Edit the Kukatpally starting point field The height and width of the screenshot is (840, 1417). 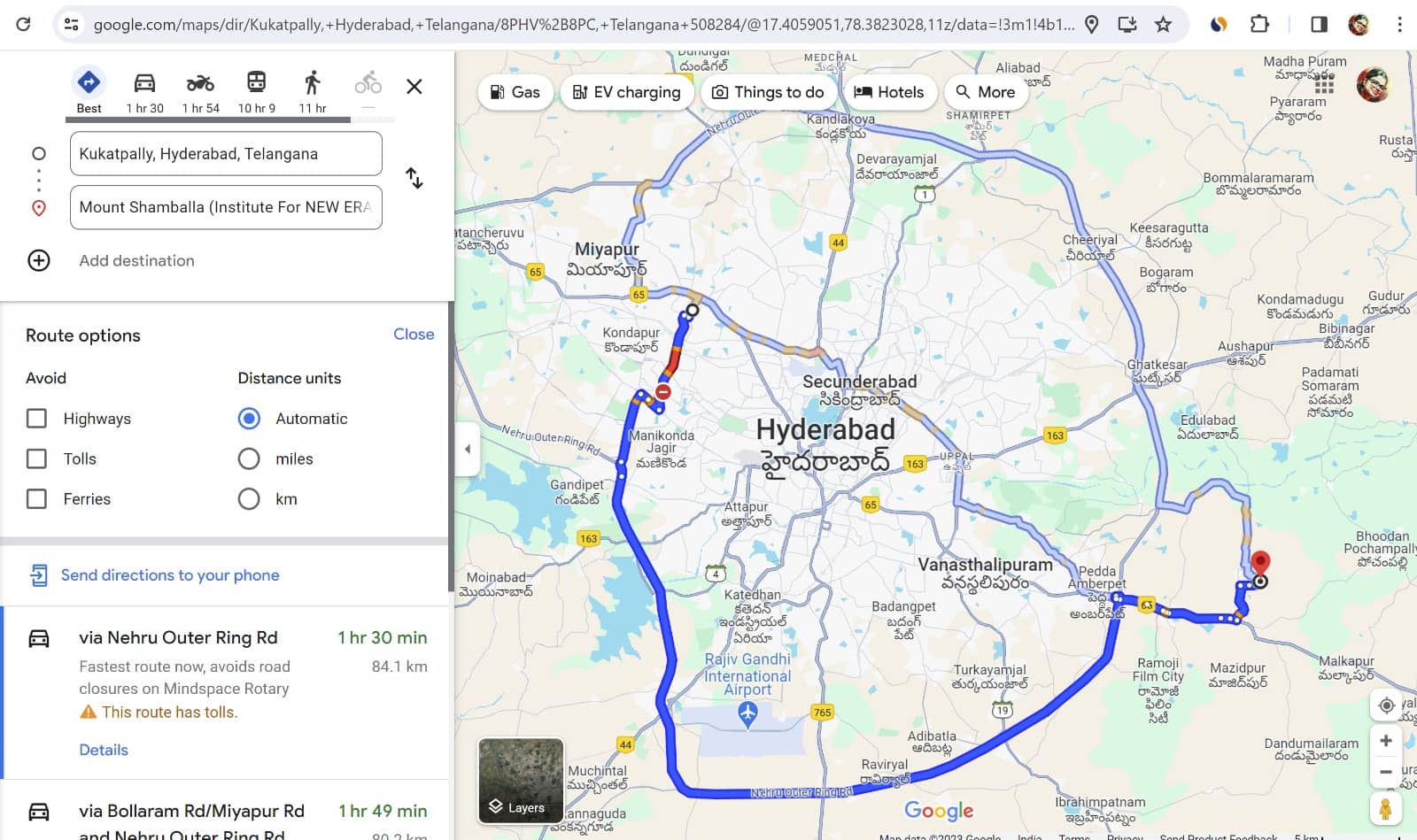point(226,153)
